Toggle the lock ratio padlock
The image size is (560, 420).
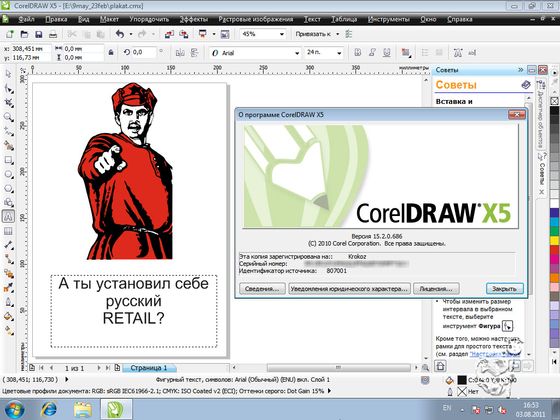(111, 52)
